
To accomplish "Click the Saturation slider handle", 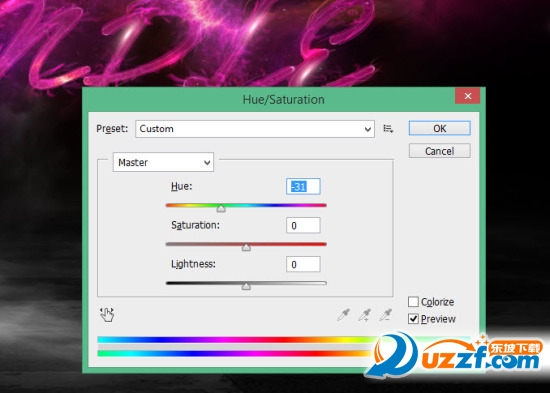I will point(246,247).
